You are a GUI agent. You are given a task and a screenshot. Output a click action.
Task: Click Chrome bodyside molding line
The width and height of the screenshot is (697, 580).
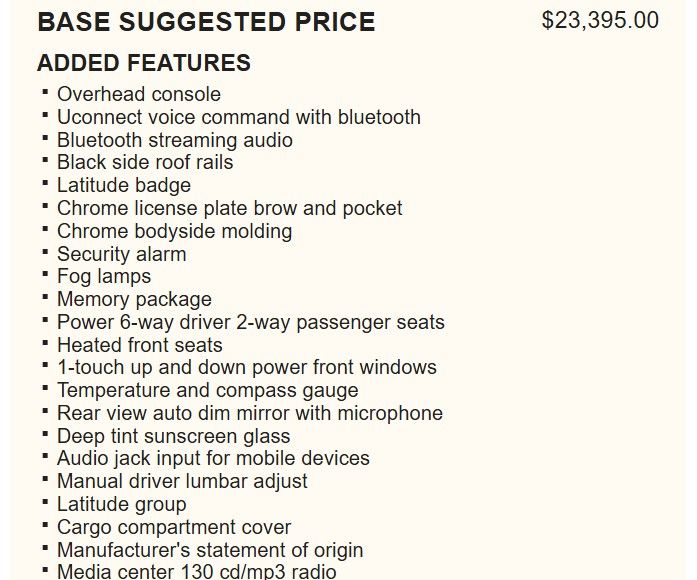175,231
